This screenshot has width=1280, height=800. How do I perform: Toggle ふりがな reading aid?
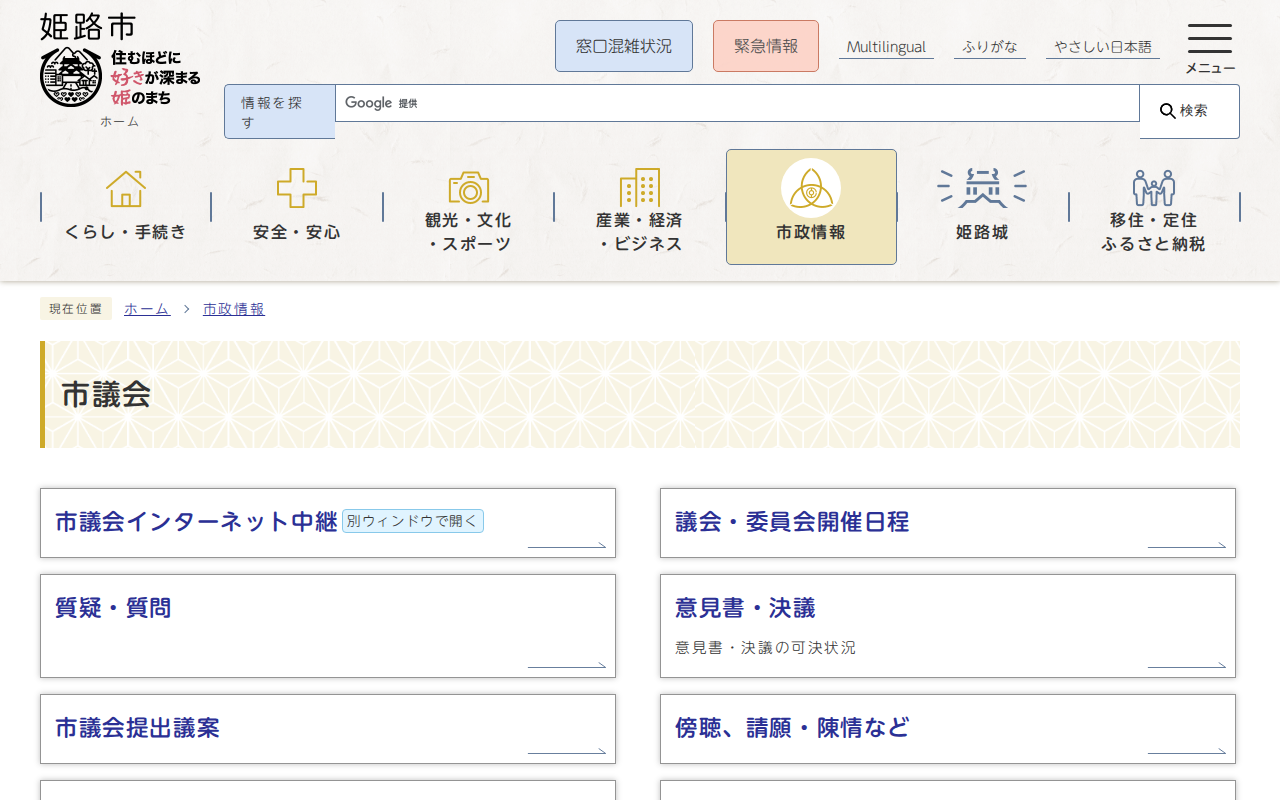[x=990, y=47]
